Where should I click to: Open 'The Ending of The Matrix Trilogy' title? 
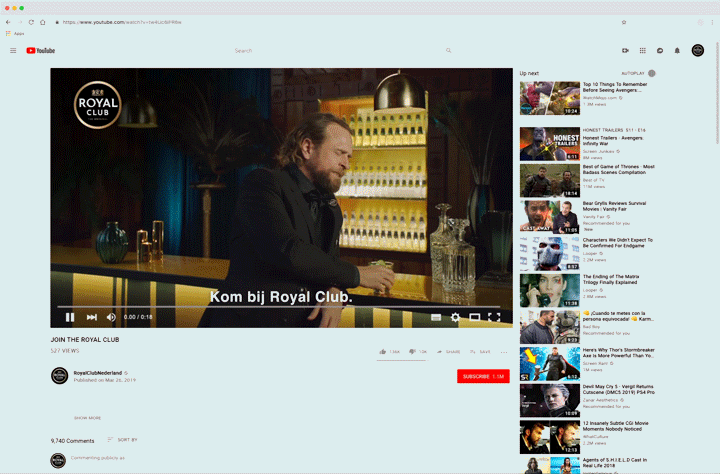[611, 279]
